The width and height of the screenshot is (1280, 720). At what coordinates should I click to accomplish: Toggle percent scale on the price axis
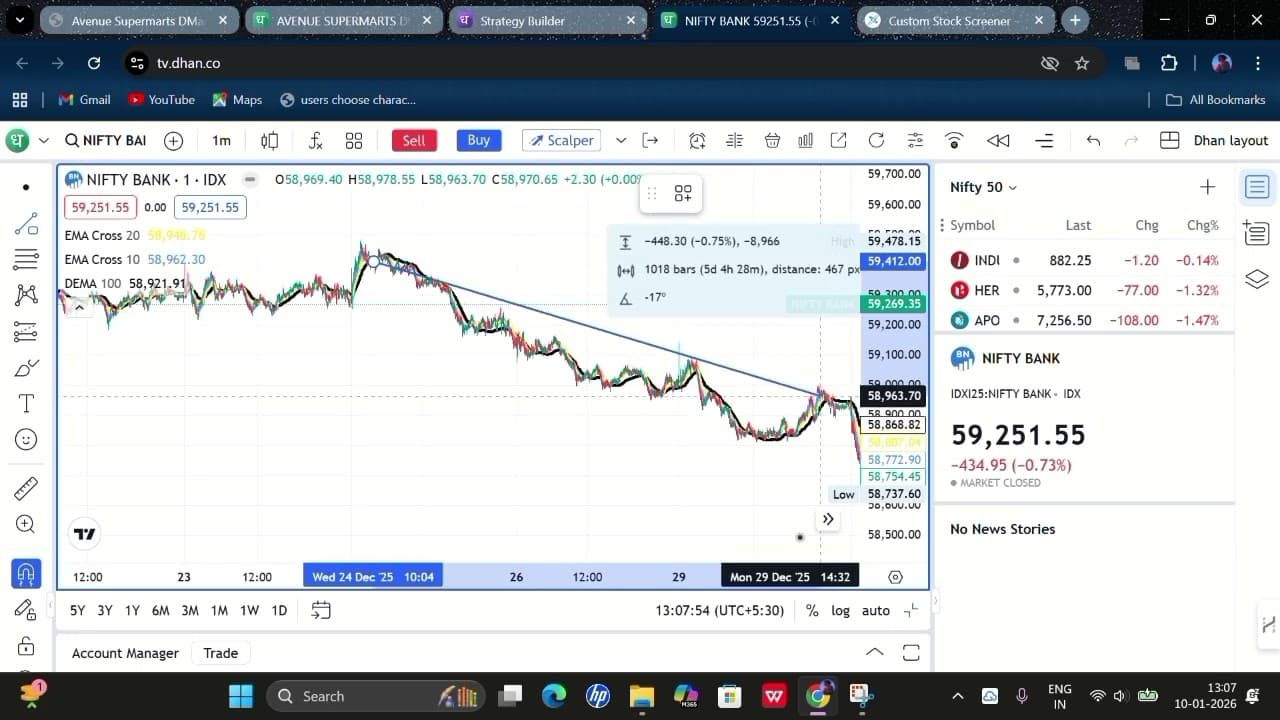coord(812,610)
